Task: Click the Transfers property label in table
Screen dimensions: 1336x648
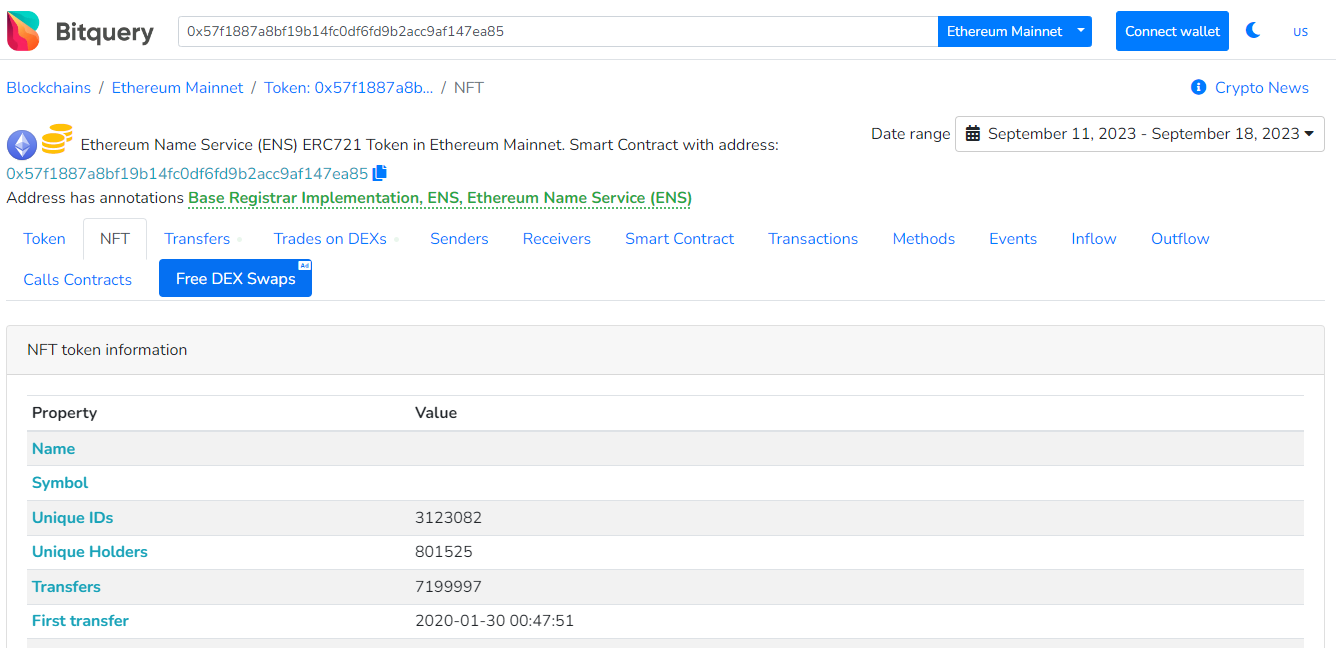Action: (67, 586)
